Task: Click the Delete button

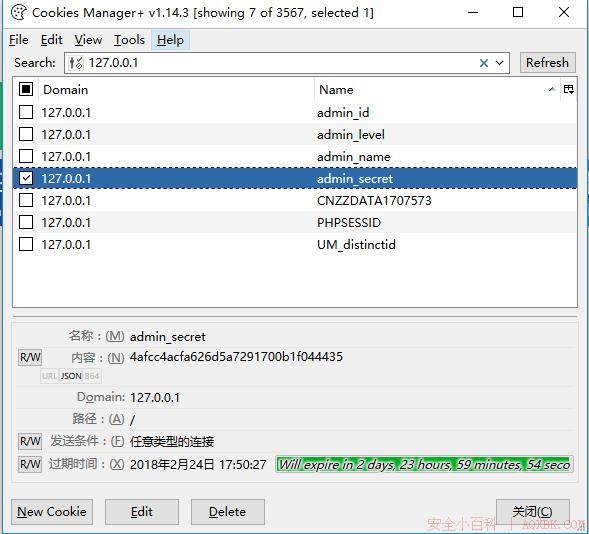Action: 228,512
